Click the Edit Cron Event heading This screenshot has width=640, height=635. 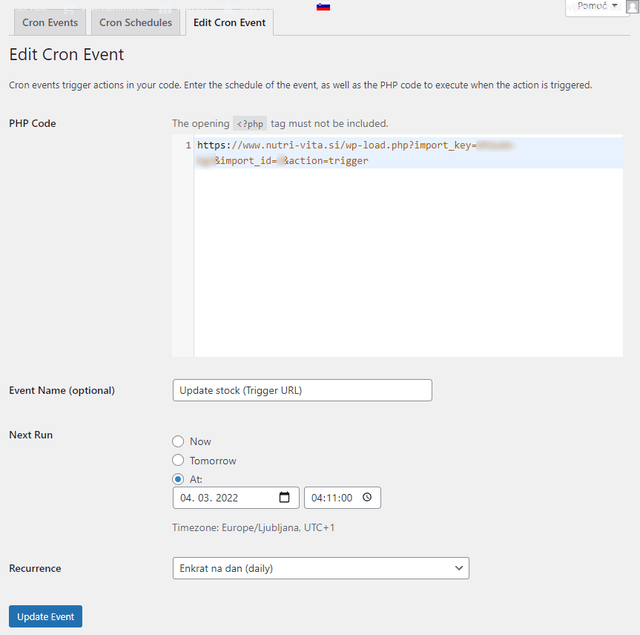pyautogui.click(x=66, y=54)
